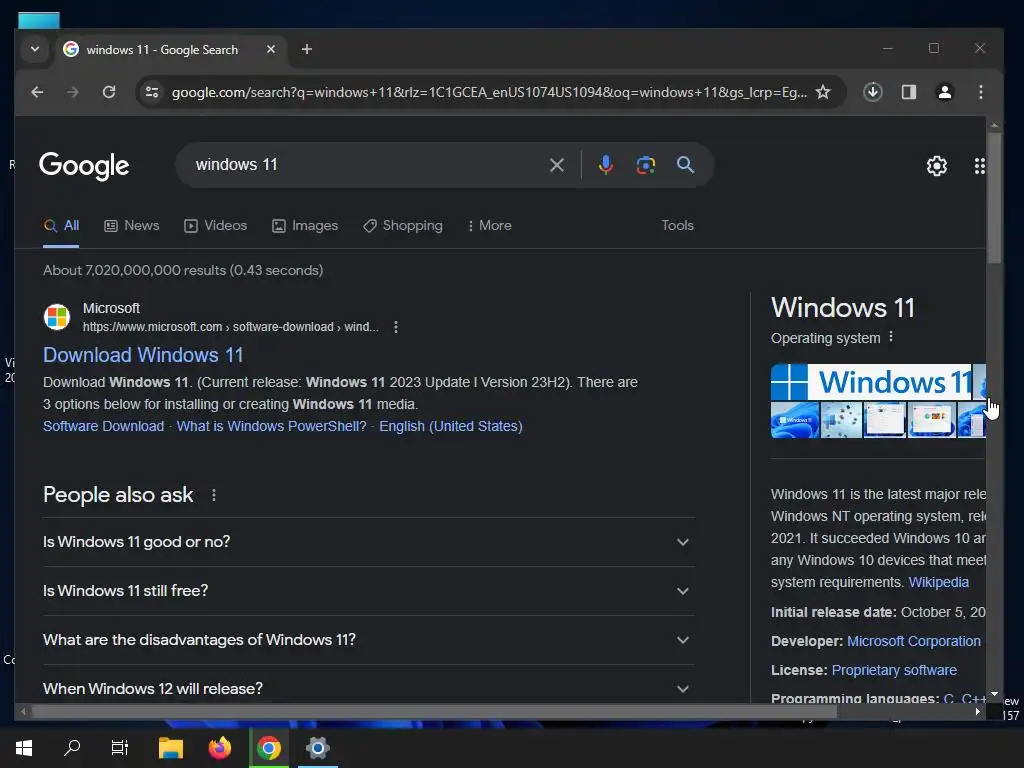Screen dimensions: 1024x768
Task: Click the Google logo
Action: (x=84, y=166)
